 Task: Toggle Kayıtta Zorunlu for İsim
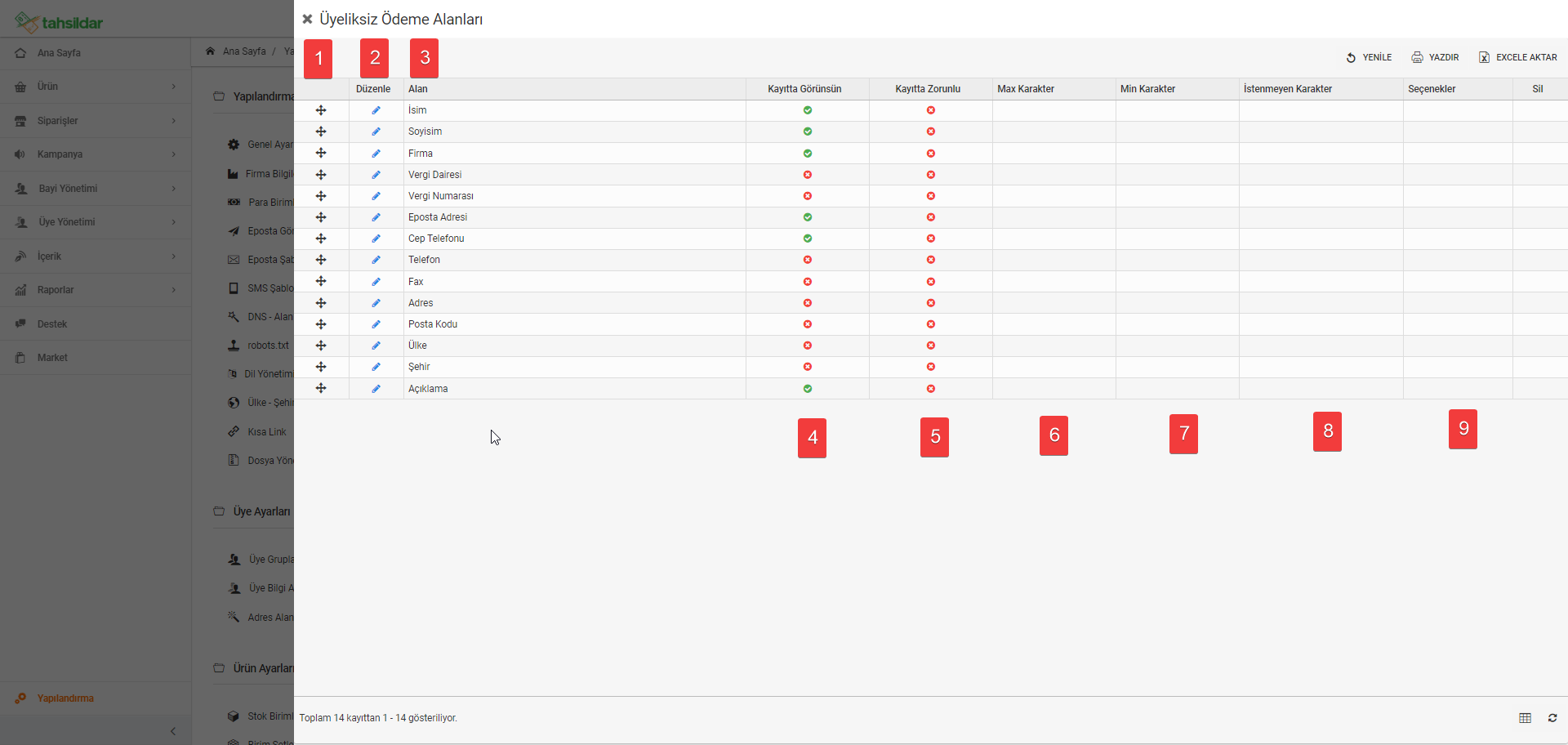coord(931,110)
